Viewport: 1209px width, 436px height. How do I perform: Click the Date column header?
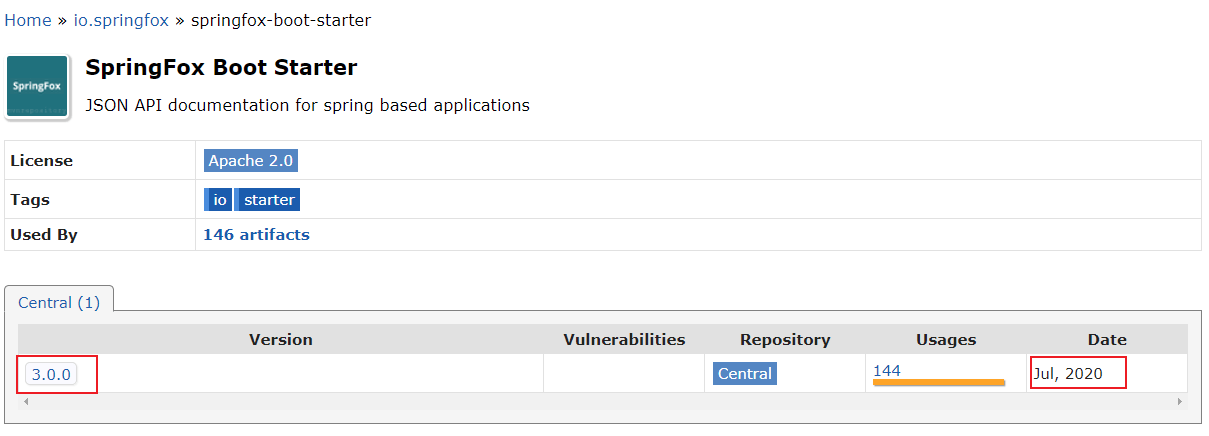(1107, 340)
